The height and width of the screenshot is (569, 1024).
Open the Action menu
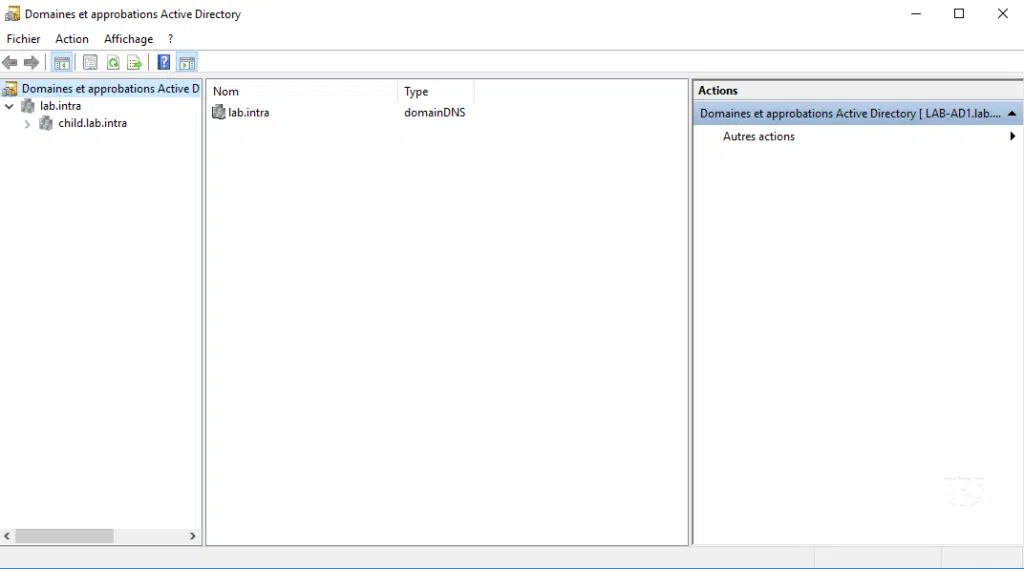click(72, 39)
